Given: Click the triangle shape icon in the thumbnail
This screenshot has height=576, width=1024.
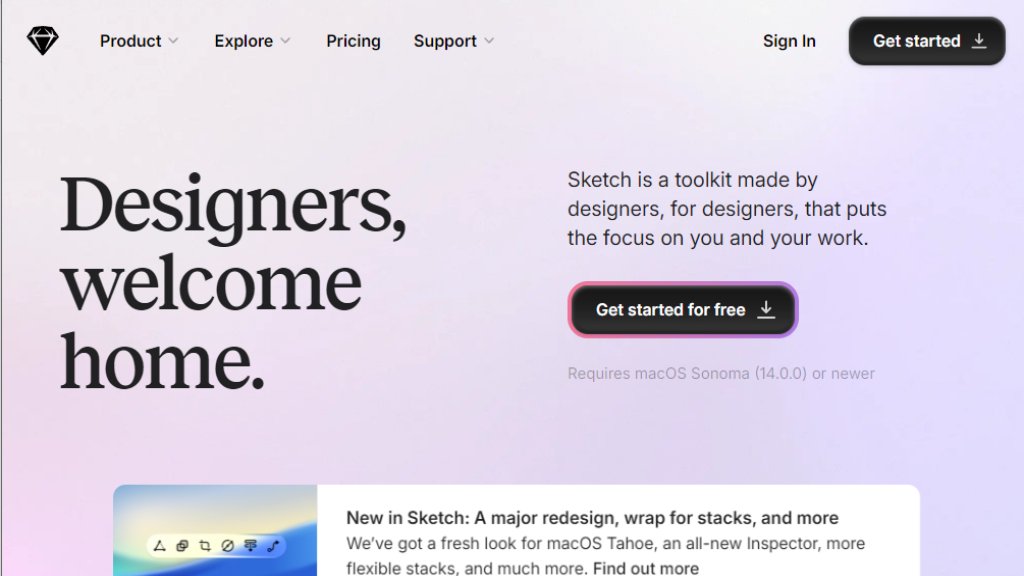Looking at the screenshot, I should tap(159, 546).
